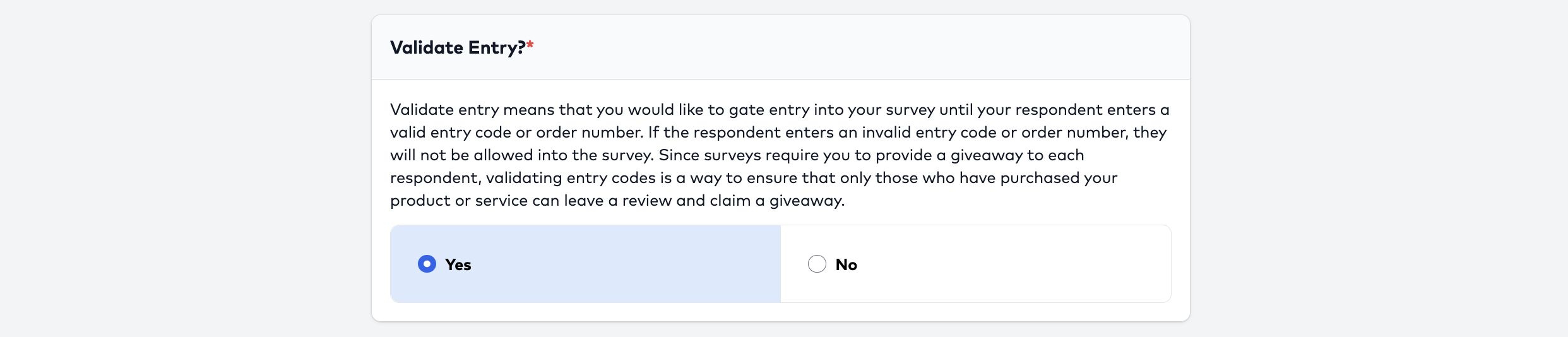This screenshot has height=337, width=1568.
Task: Click the Yes option label text
Action: tap(458, 265)
